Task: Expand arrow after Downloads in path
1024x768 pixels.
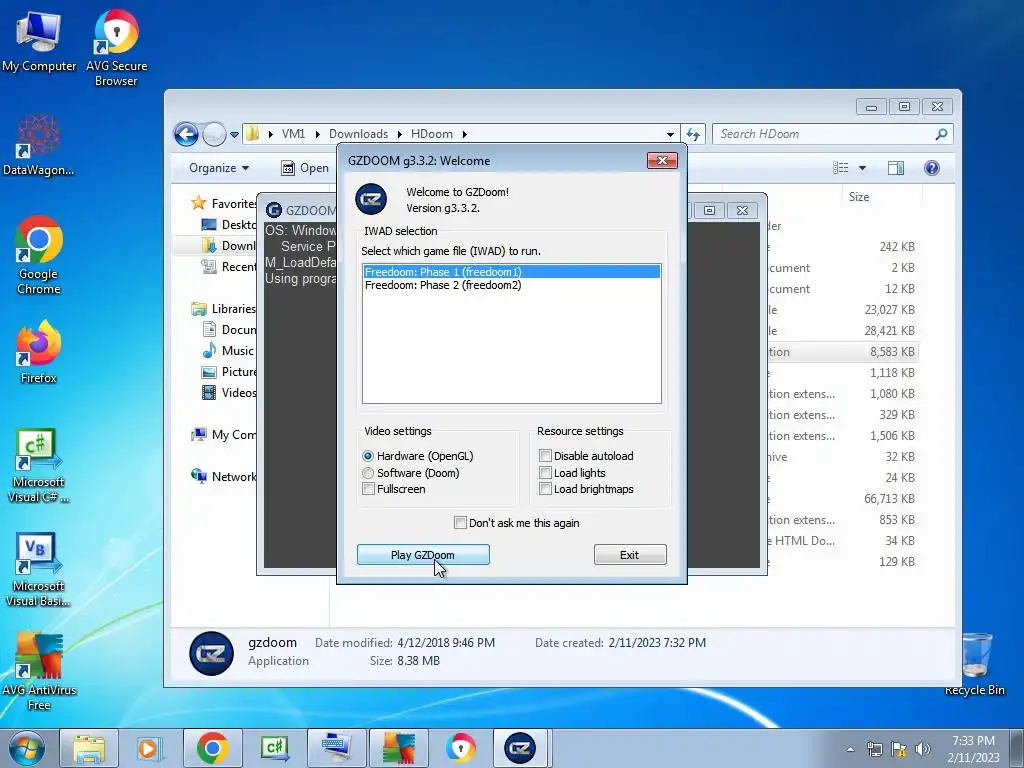Action: pyautogui.click(x=399, y=134)
